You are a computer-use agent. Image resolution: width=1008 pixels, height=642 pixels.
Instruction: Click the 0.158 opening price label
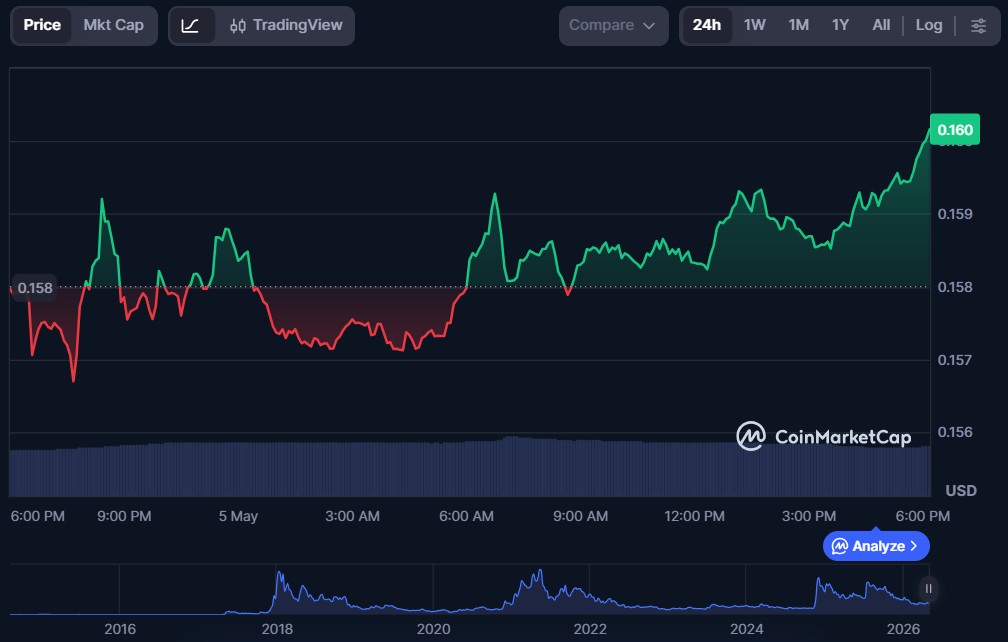pos(35,288)
